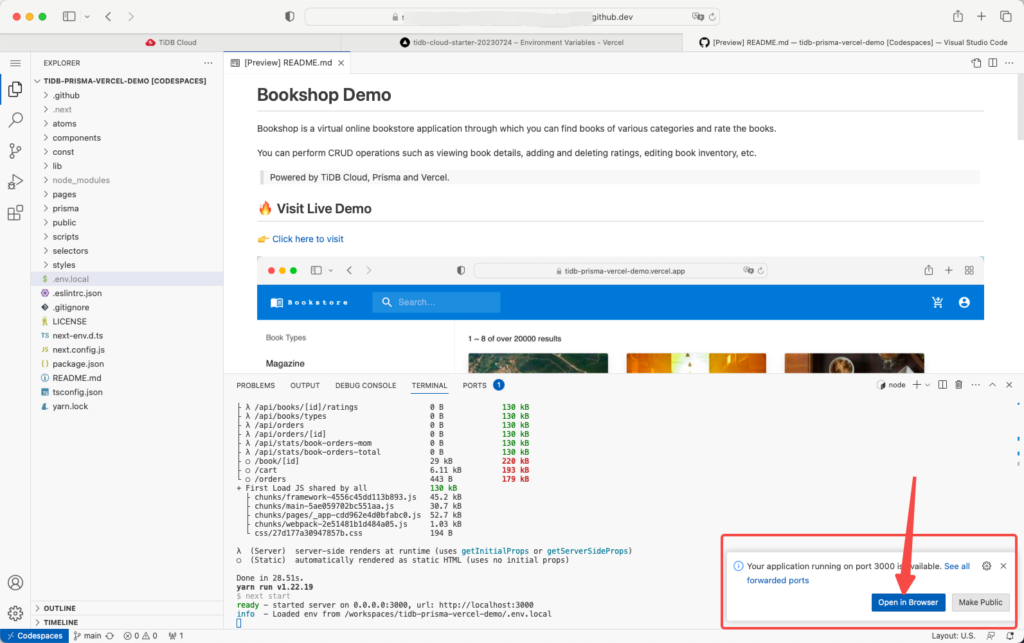Viewport: 1024px width, 643px height.
Task: Open the Search view
Action: (15, 120)
